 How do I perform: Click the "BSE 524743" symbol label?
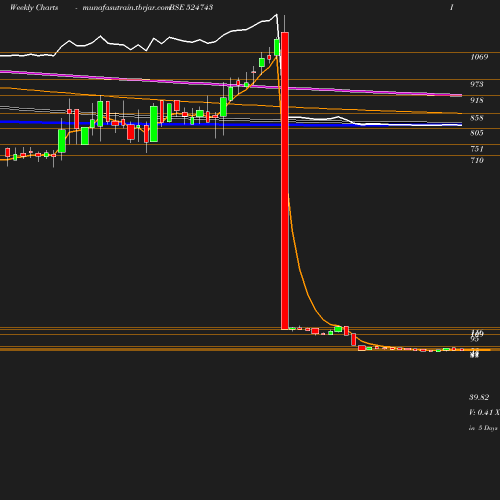191,7
